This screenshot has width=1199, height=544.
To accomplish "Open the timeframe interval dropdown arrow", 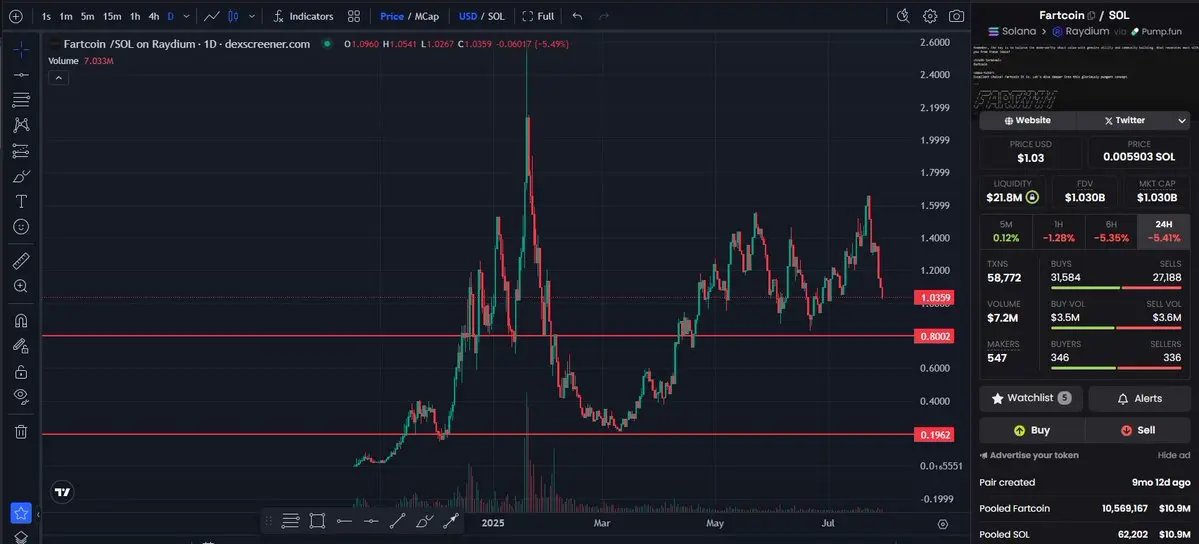I will coord(187,16).
